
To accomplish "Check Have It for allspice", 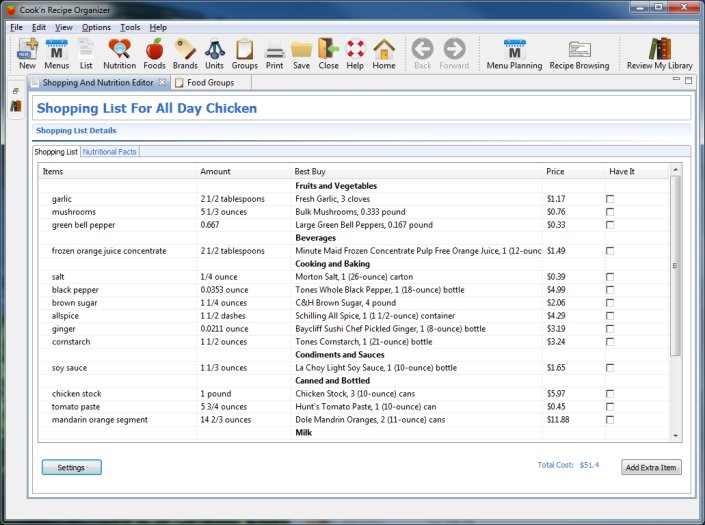I will click(610, 316).
